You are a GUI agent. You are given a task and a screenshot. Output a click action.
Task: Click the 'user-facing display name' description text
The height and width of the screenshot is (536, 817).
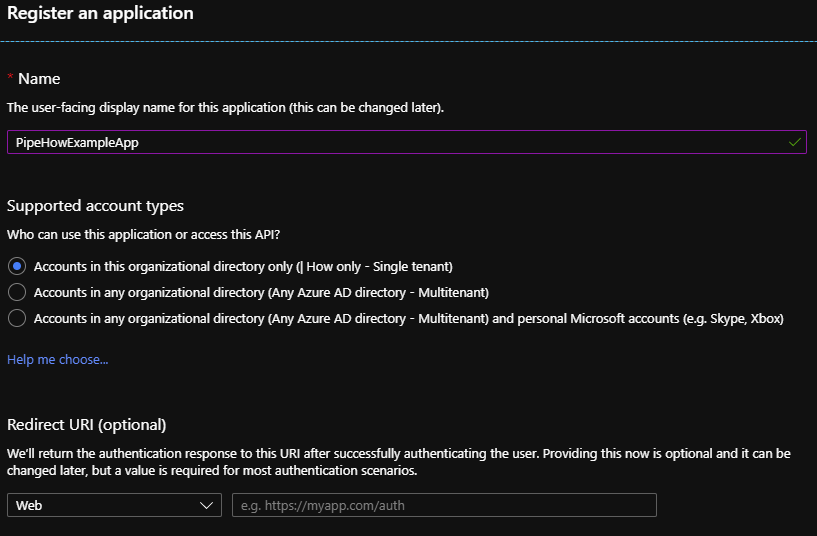point(225,107)
